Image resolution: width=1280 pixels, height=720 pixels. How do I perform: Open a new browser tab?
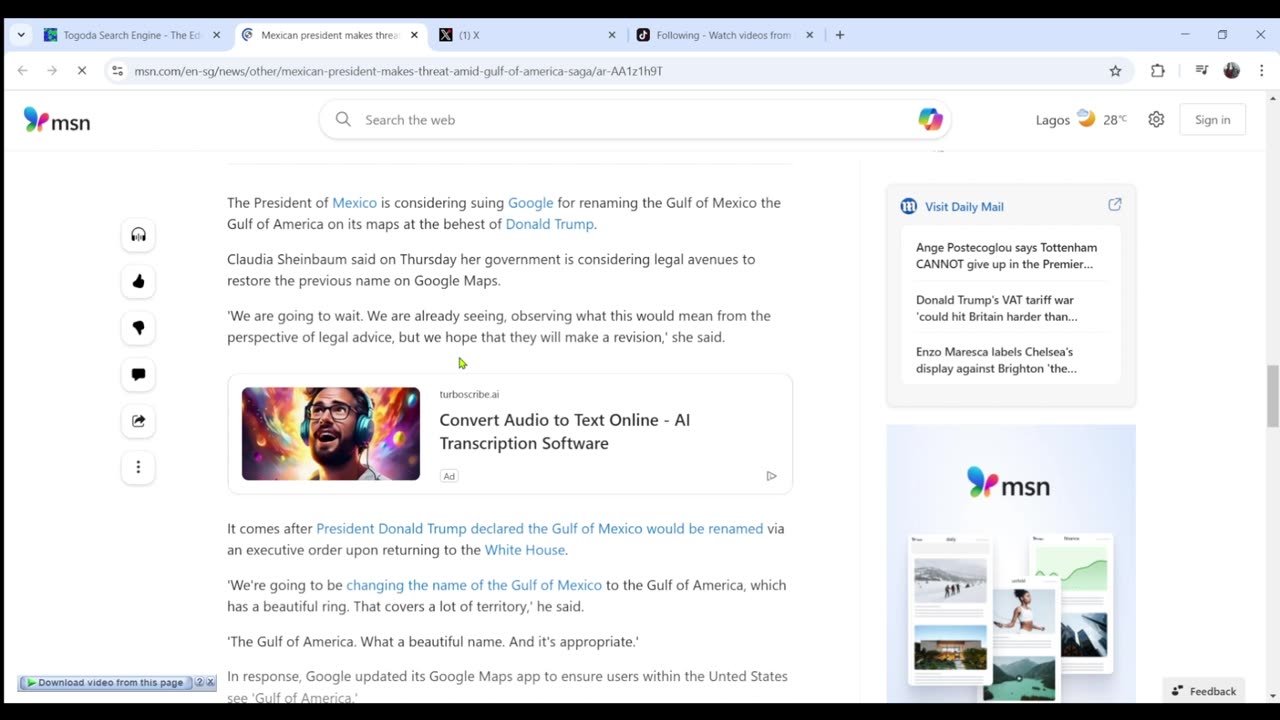pyautogui.click(x=840, y=35)
